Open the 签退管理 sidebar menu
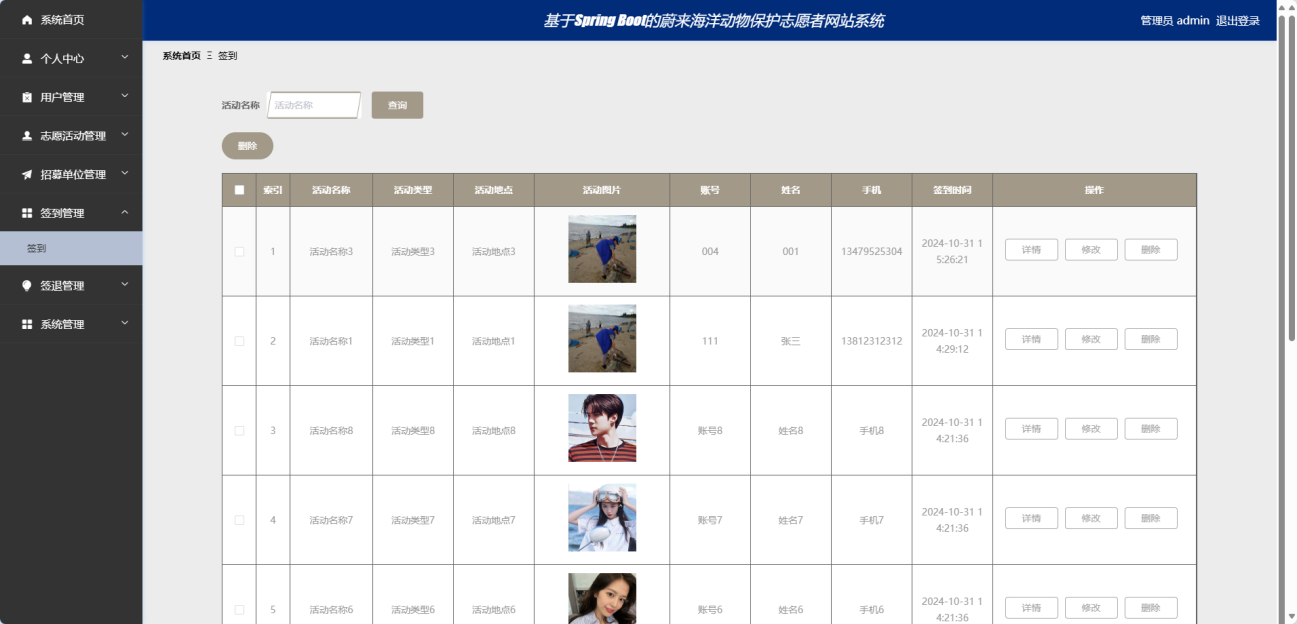Screen dimensions: 1297x624 point(71,286)
